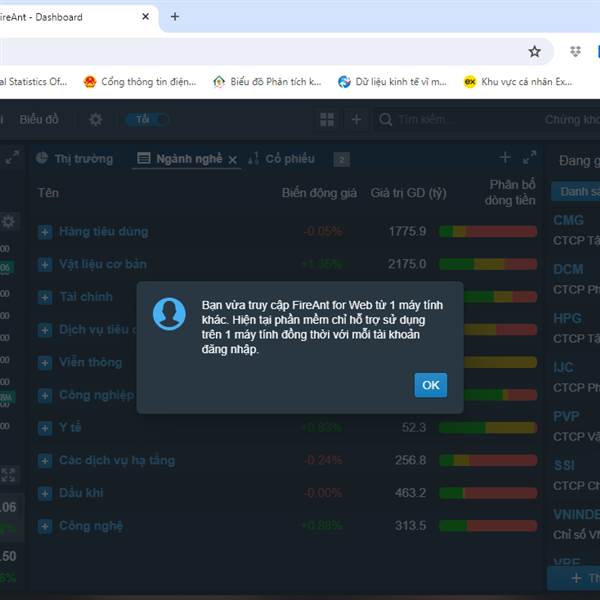Screen dimensions: 600x600
Task: Bookmark this page with the star icon
Action: 534,51
